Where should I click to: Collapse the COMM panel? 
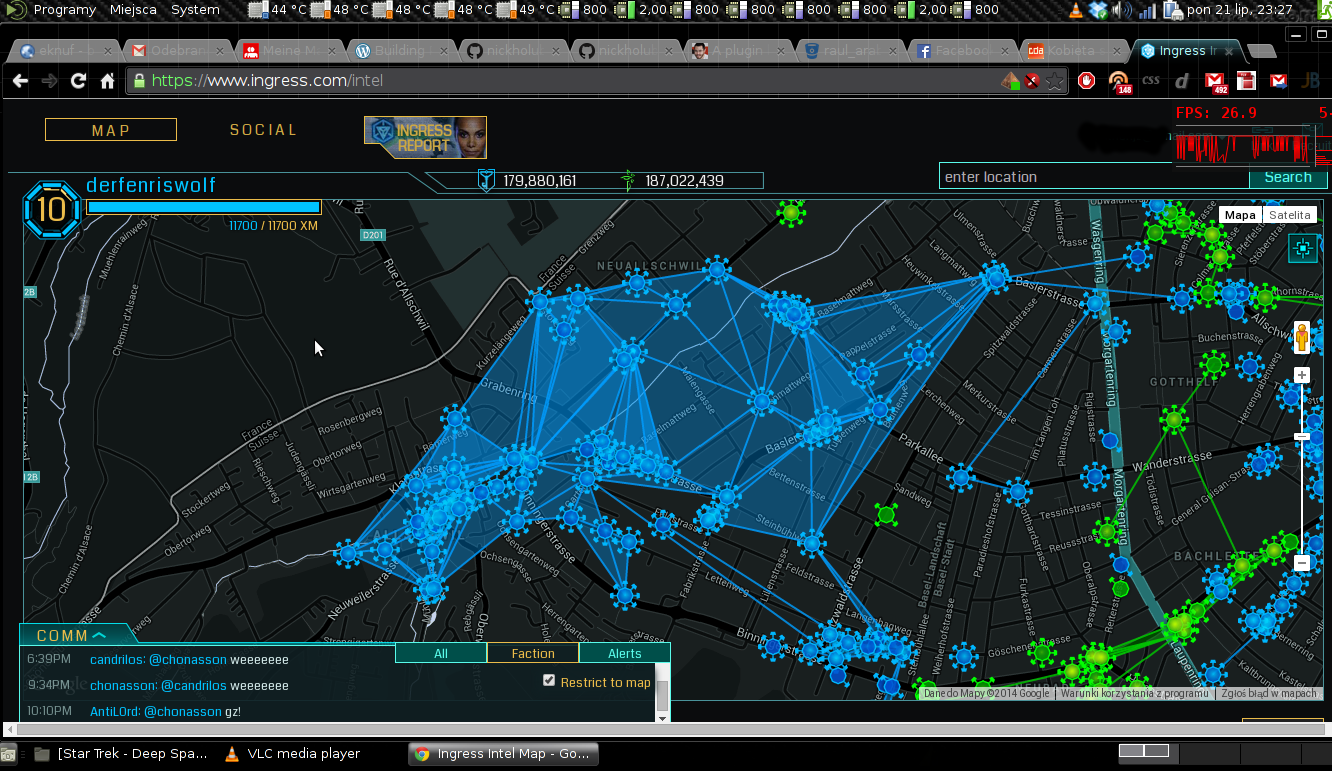[72, 635]
